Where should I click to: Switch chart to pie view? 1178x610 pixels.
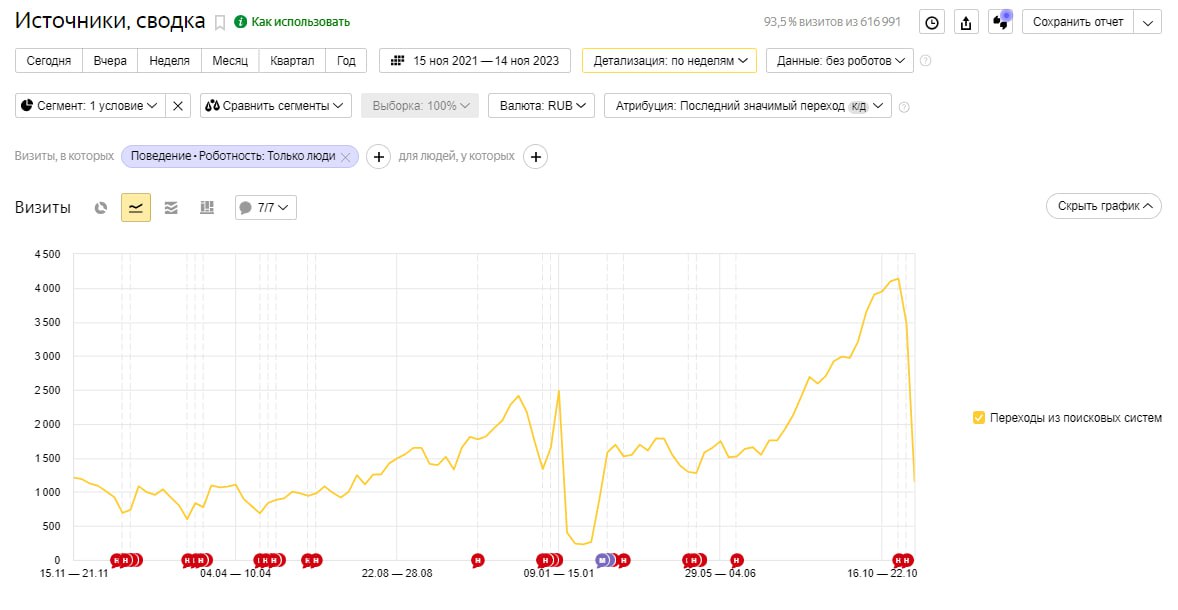point(101,208)
